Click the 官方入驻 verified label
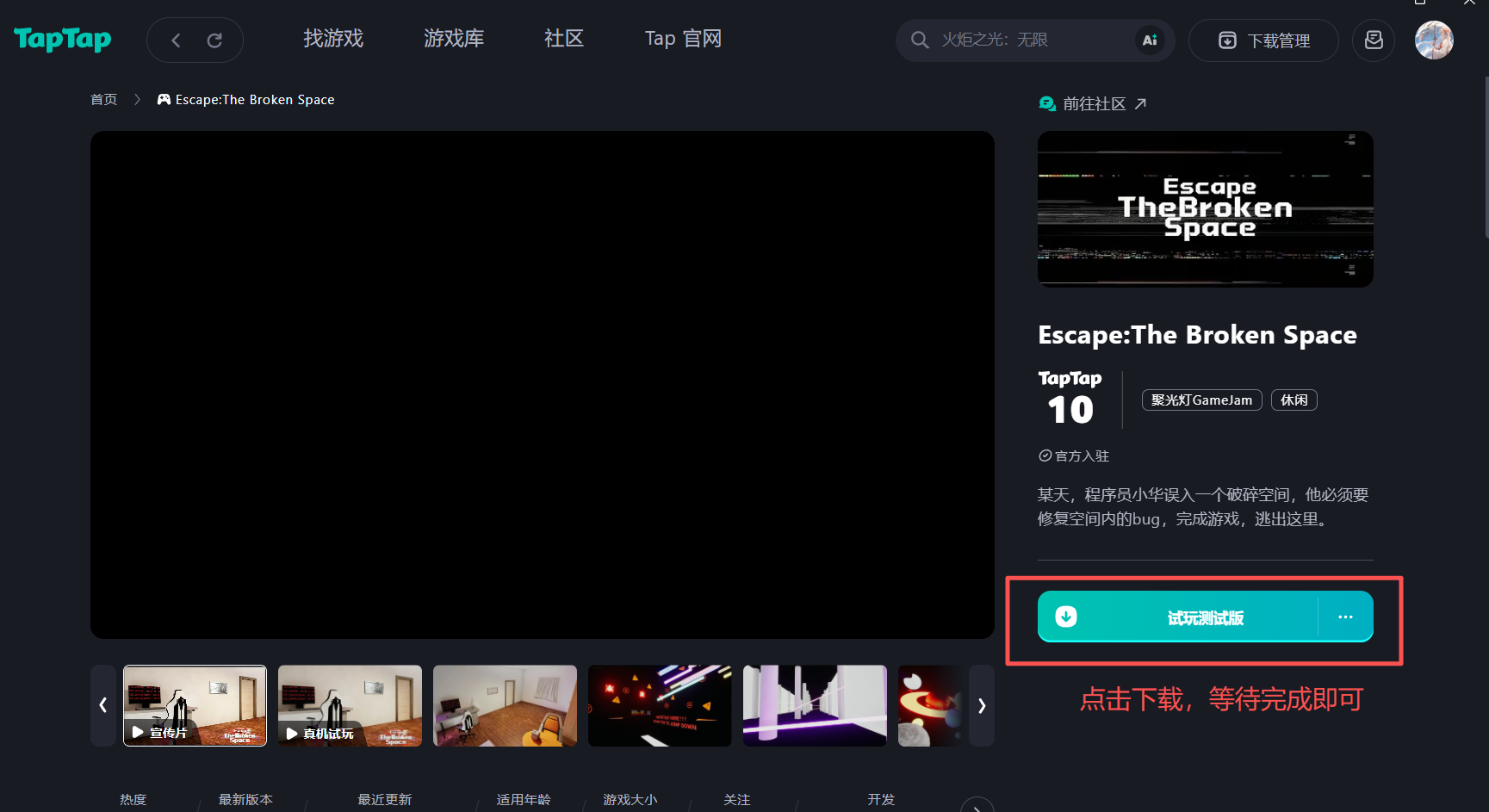Screen dimensions: 1489x812 coord(1074,456)
